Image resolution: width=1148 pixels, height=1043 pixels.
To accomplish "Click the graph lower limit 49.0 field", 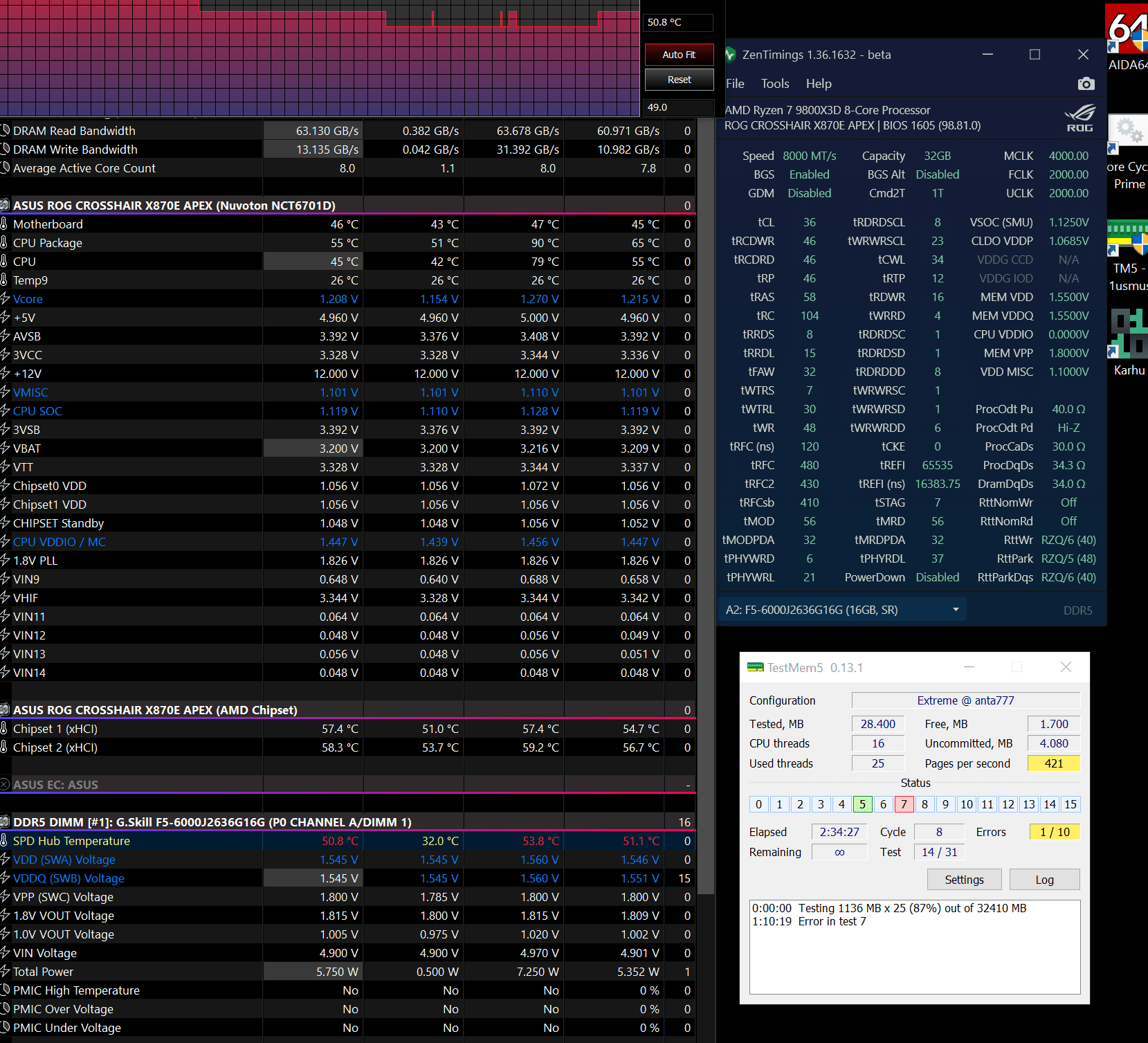I will (678, 107).
